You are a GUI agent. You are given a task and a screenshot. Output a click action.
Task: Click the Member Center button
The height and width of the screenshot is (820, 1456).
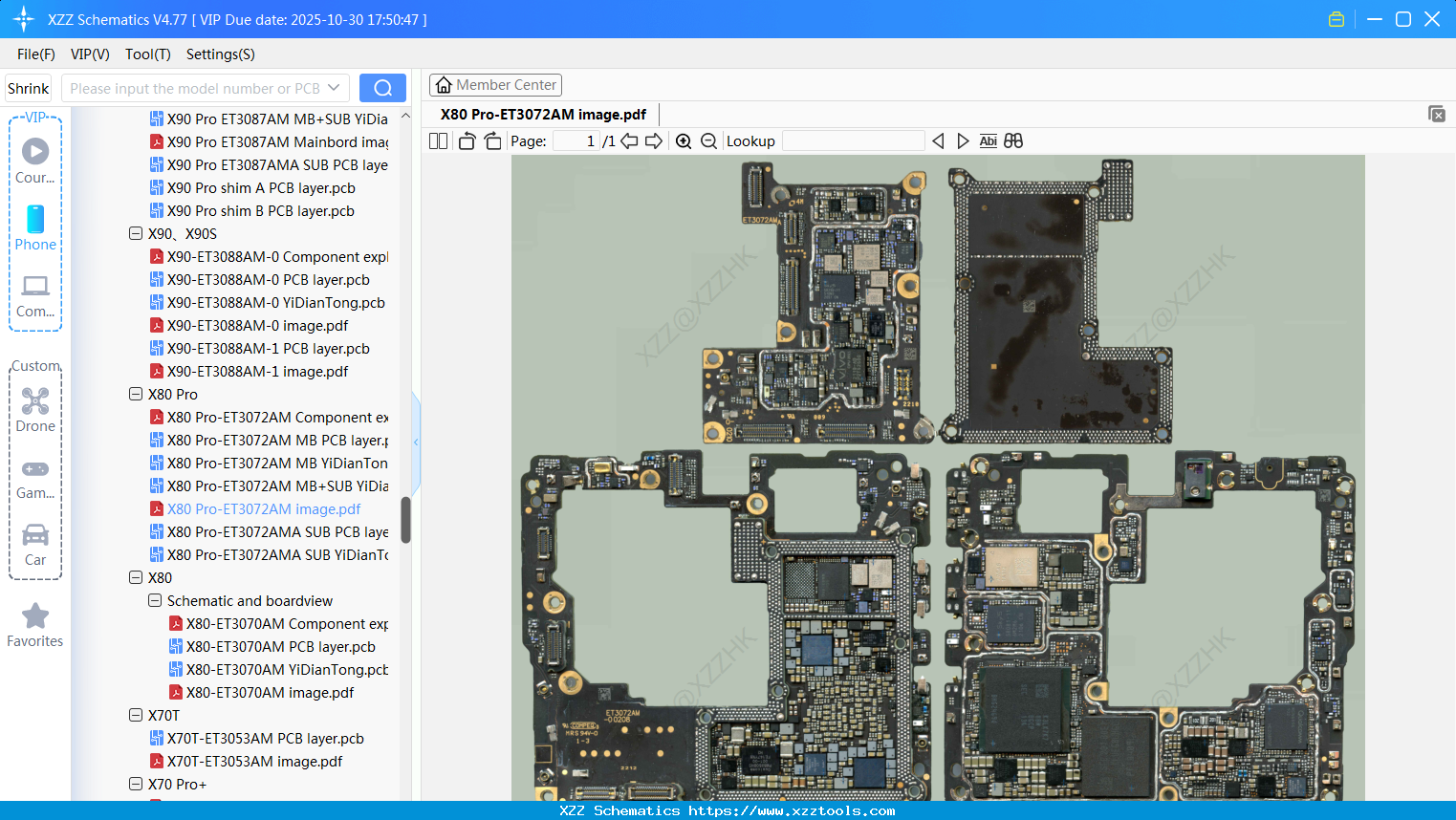(495, 85)
